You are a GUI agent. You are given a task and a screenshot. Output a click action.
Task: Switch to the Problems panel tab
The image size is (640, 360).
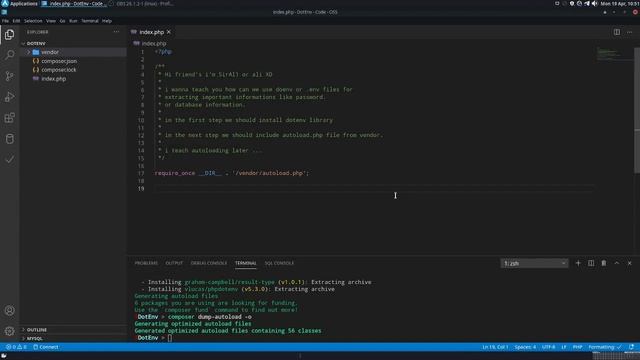[146, 263]
